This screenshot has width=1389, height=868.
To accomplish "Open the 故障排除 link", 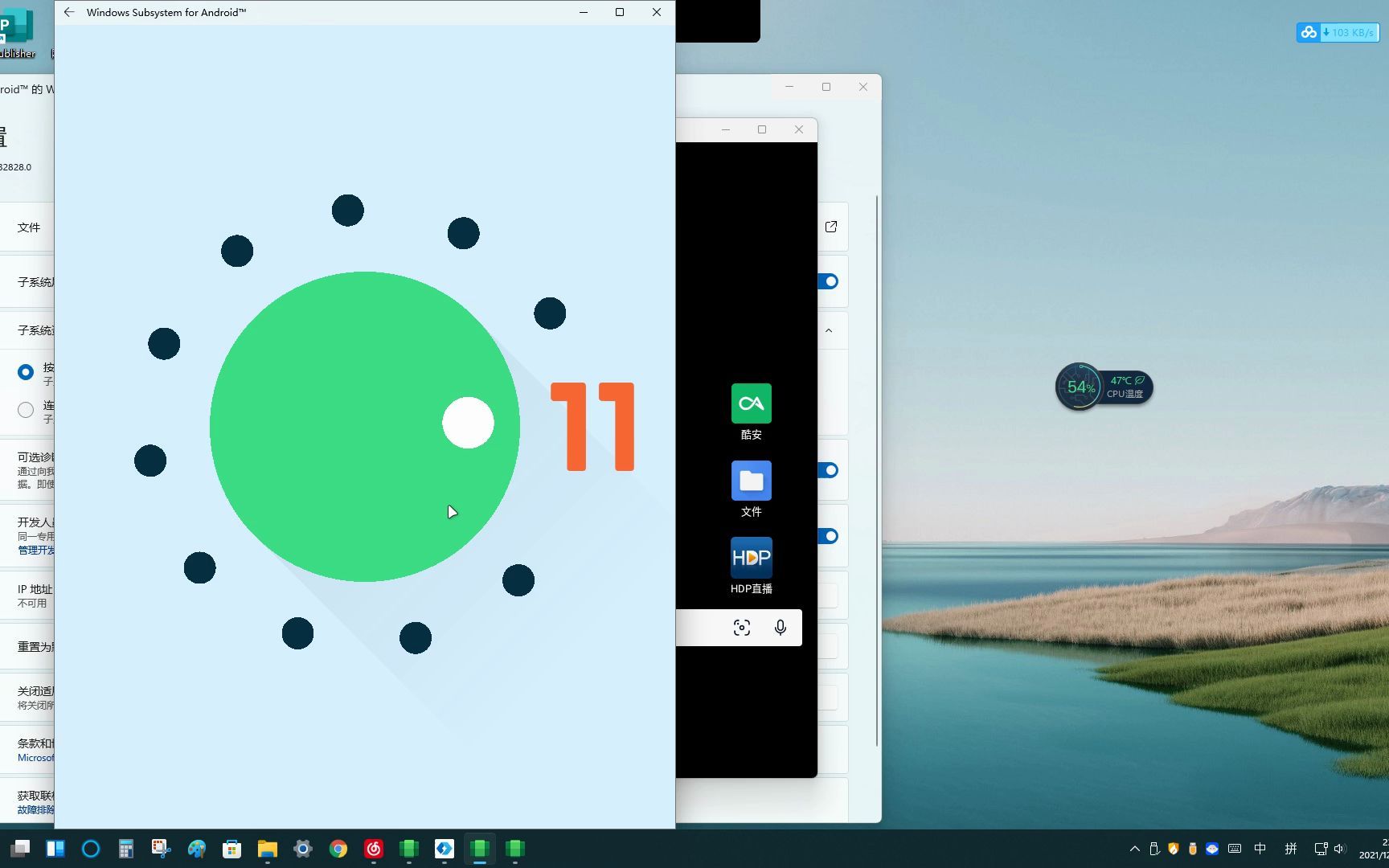I will (x=36, y=810).
